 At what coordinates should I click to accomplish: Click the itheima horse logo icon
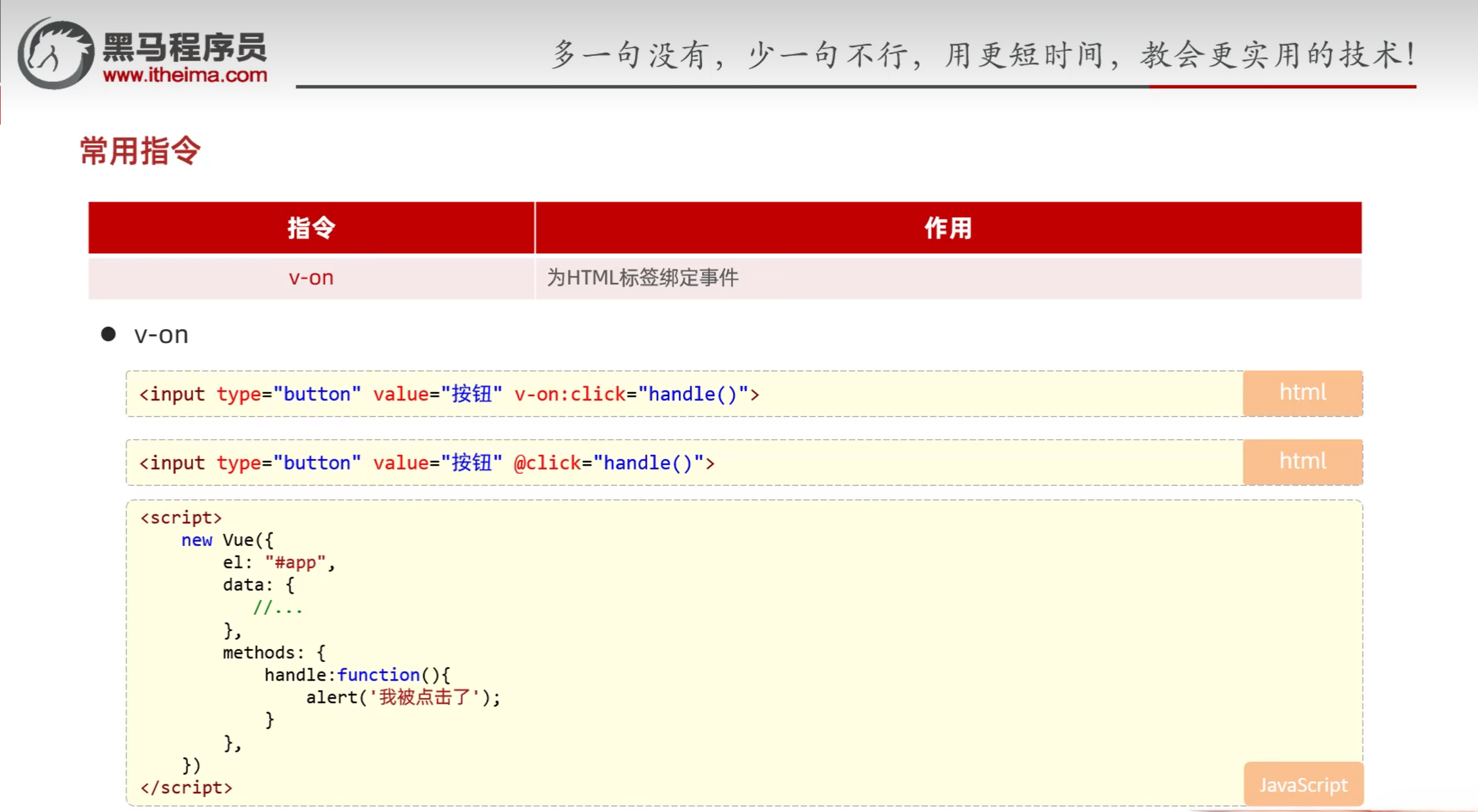click(55, 54)
